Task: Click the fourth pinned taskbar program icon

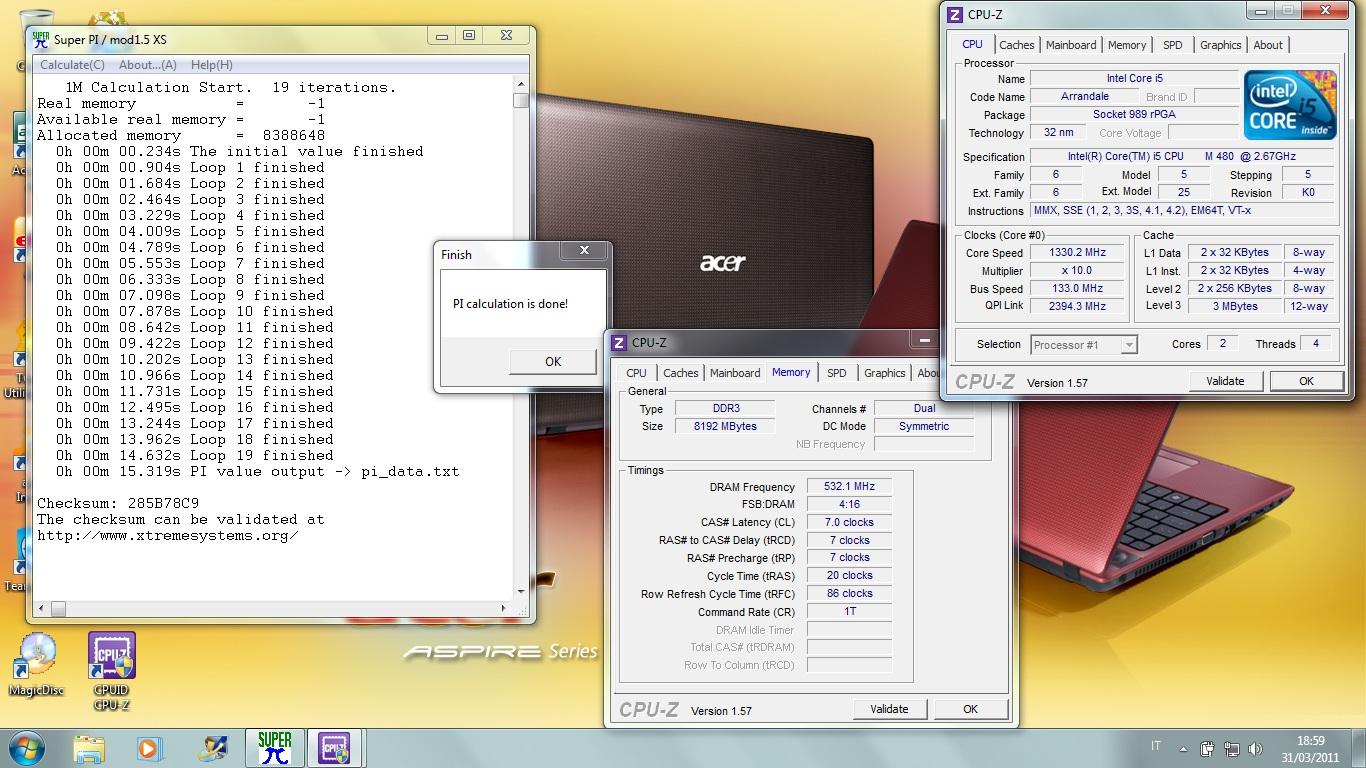Action: point(214,748)
